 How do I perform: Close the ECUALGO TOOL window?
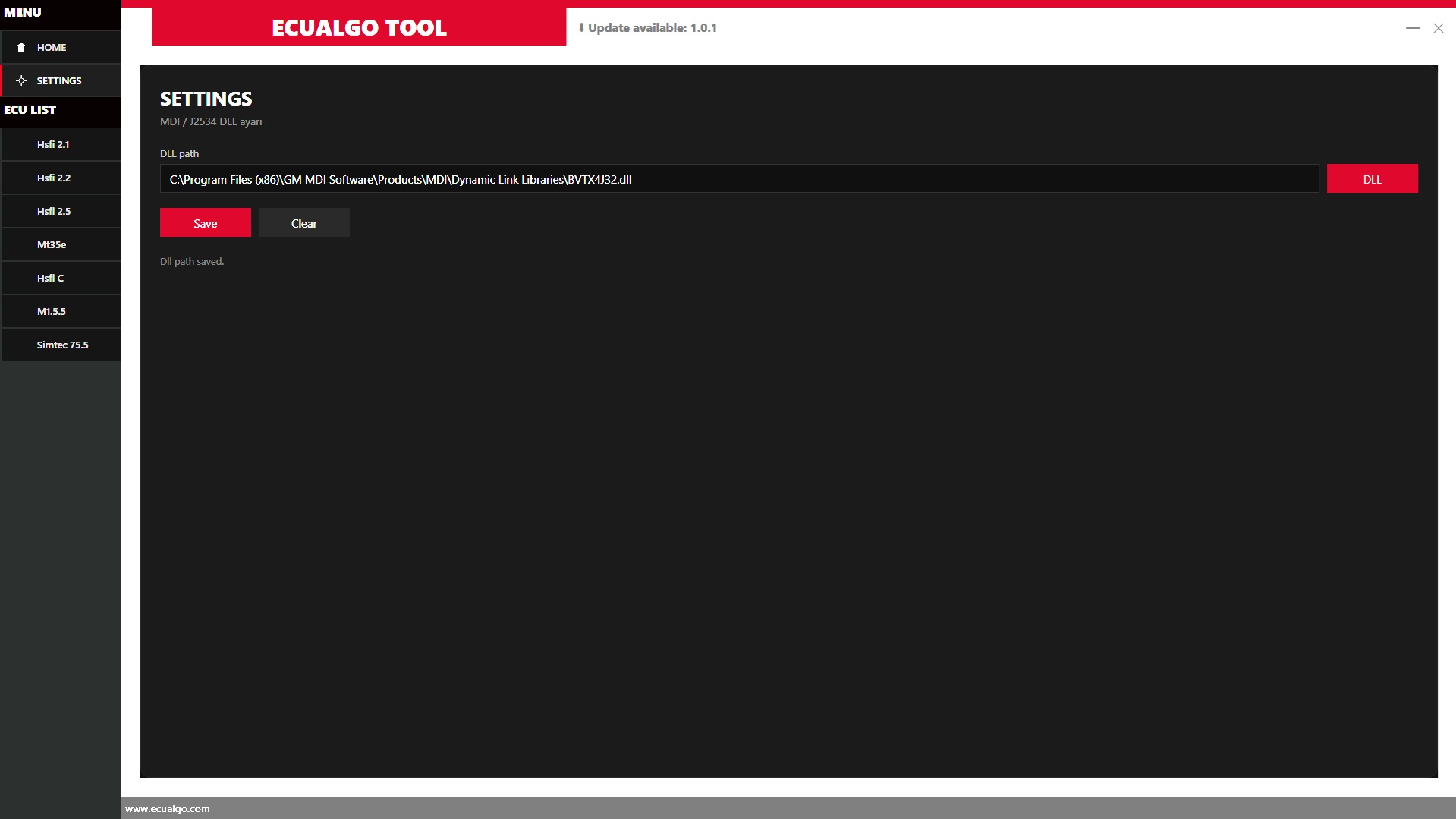click(1438, 27)
